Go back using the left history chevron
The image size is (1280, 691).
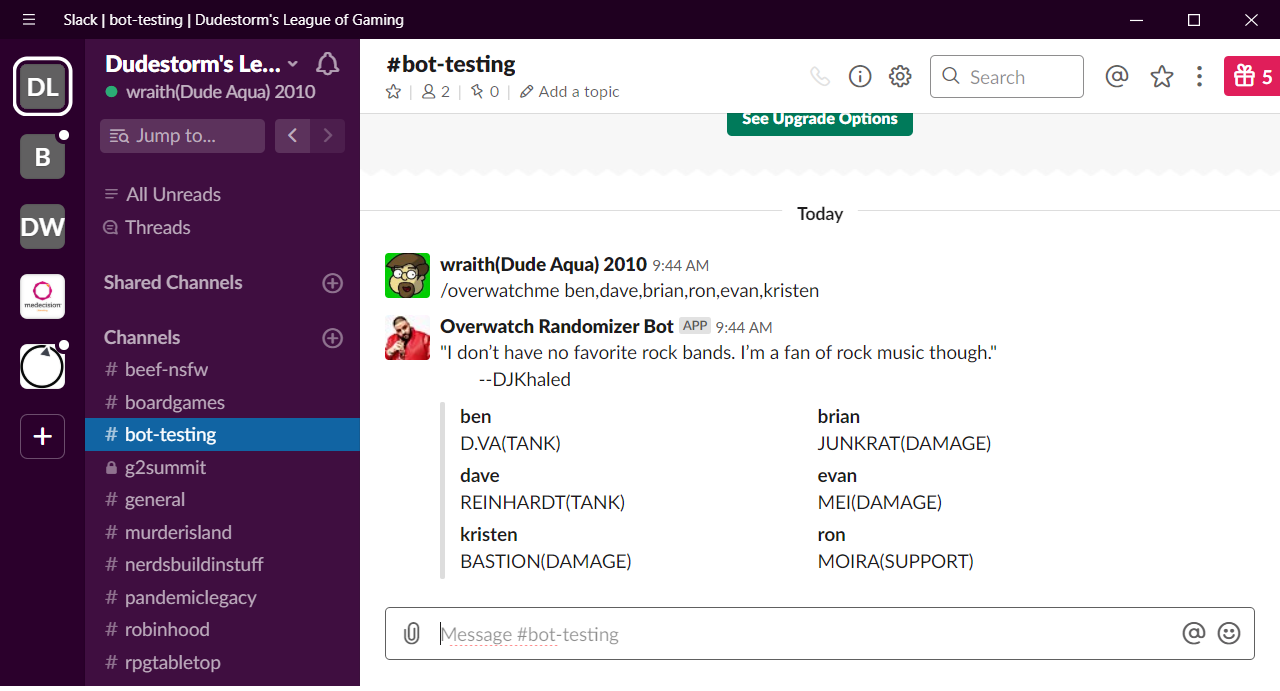(292, 135)
